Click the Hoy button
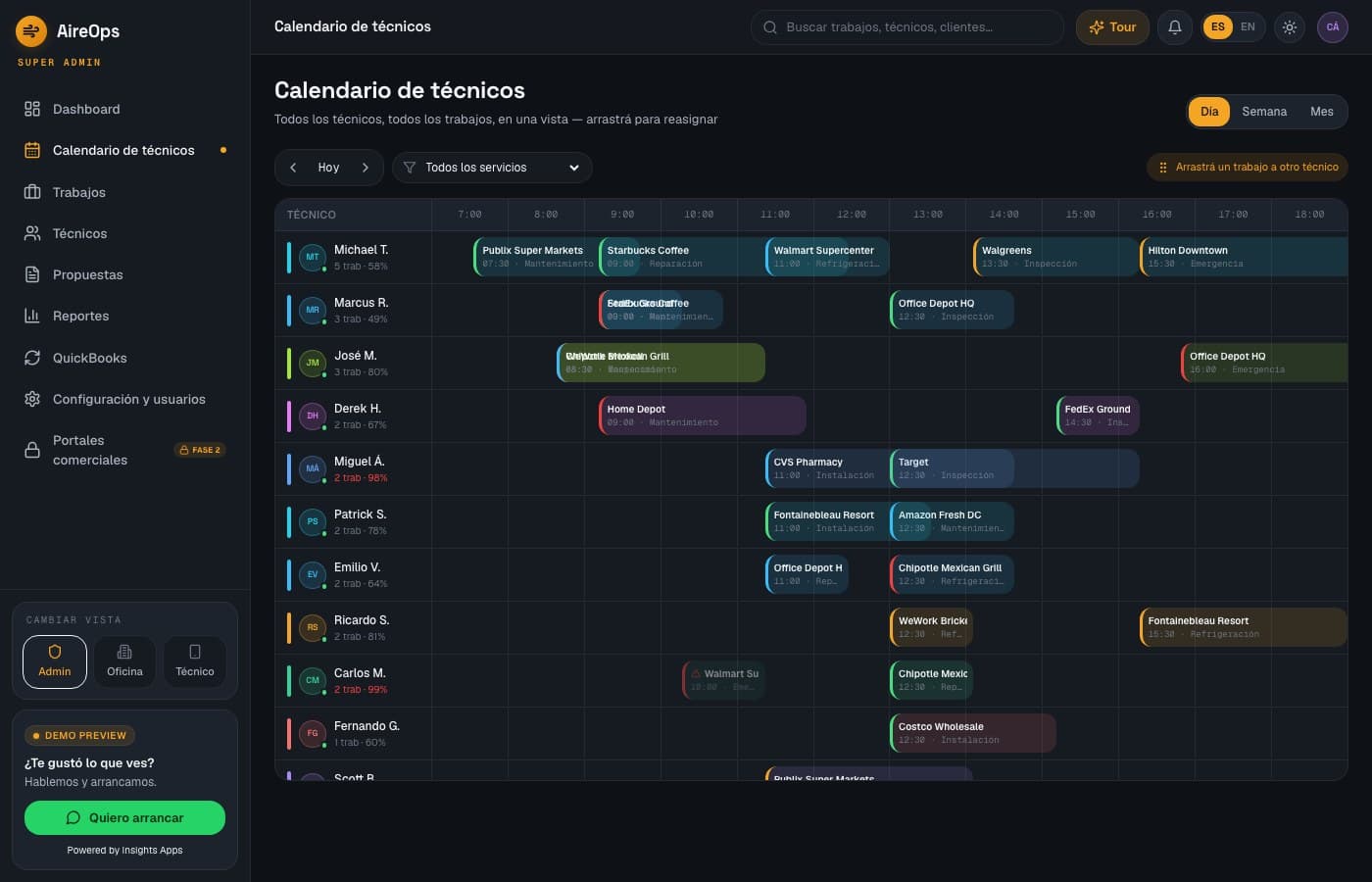This screenshot has height=882, width=1372. [328, 168]
